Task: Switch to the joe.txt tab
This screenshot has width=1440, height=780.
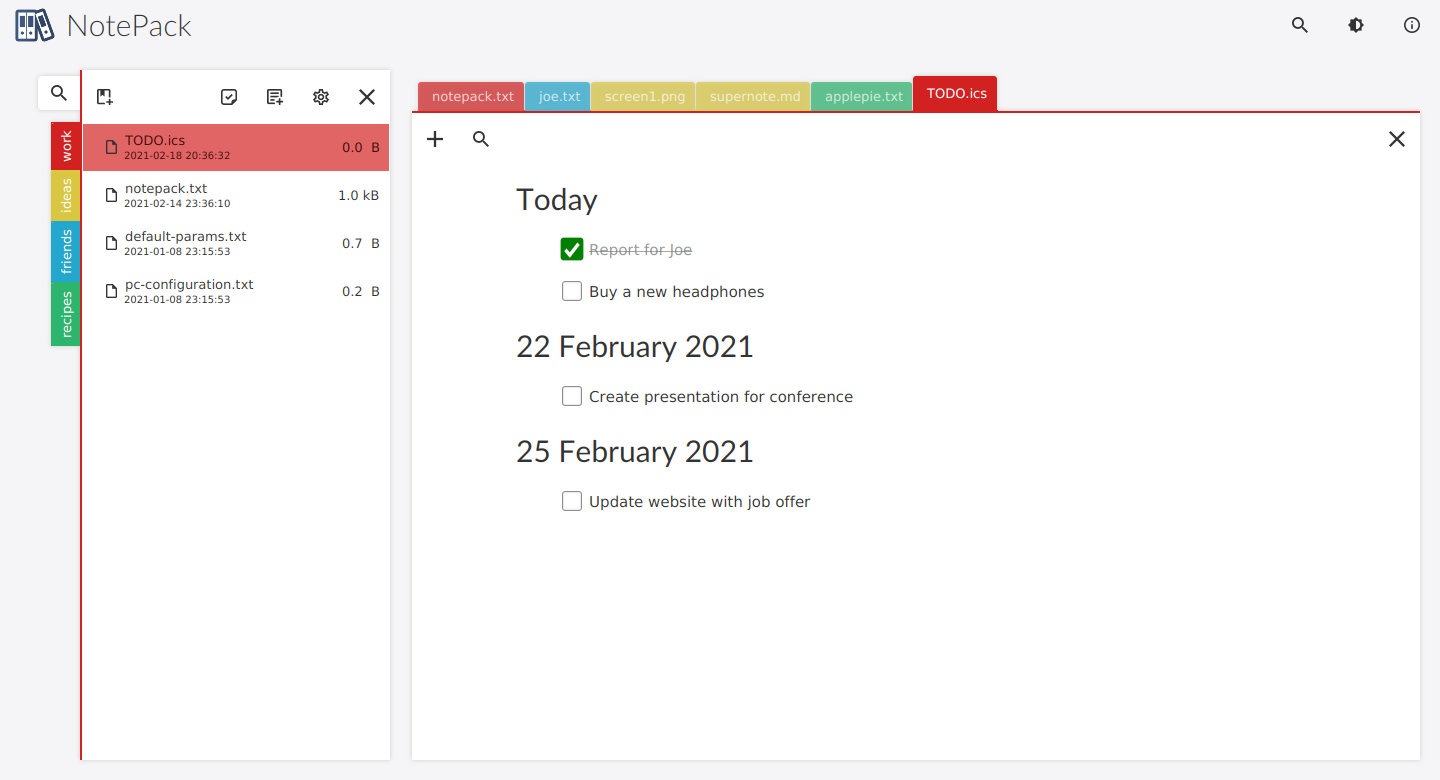Action: point(559,97)
